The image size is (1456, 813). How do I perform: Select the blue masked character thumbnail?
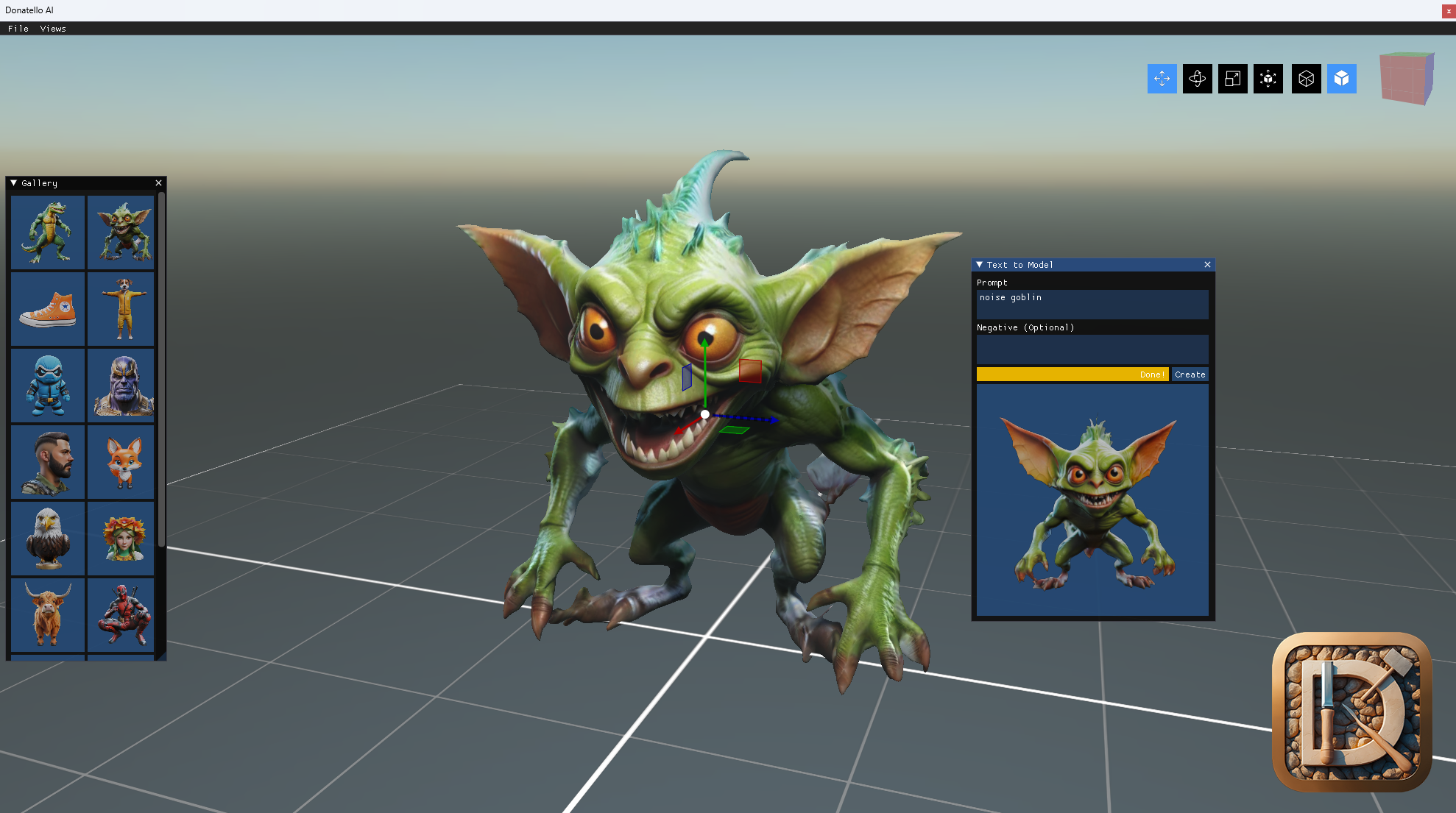tap(47, 386)
